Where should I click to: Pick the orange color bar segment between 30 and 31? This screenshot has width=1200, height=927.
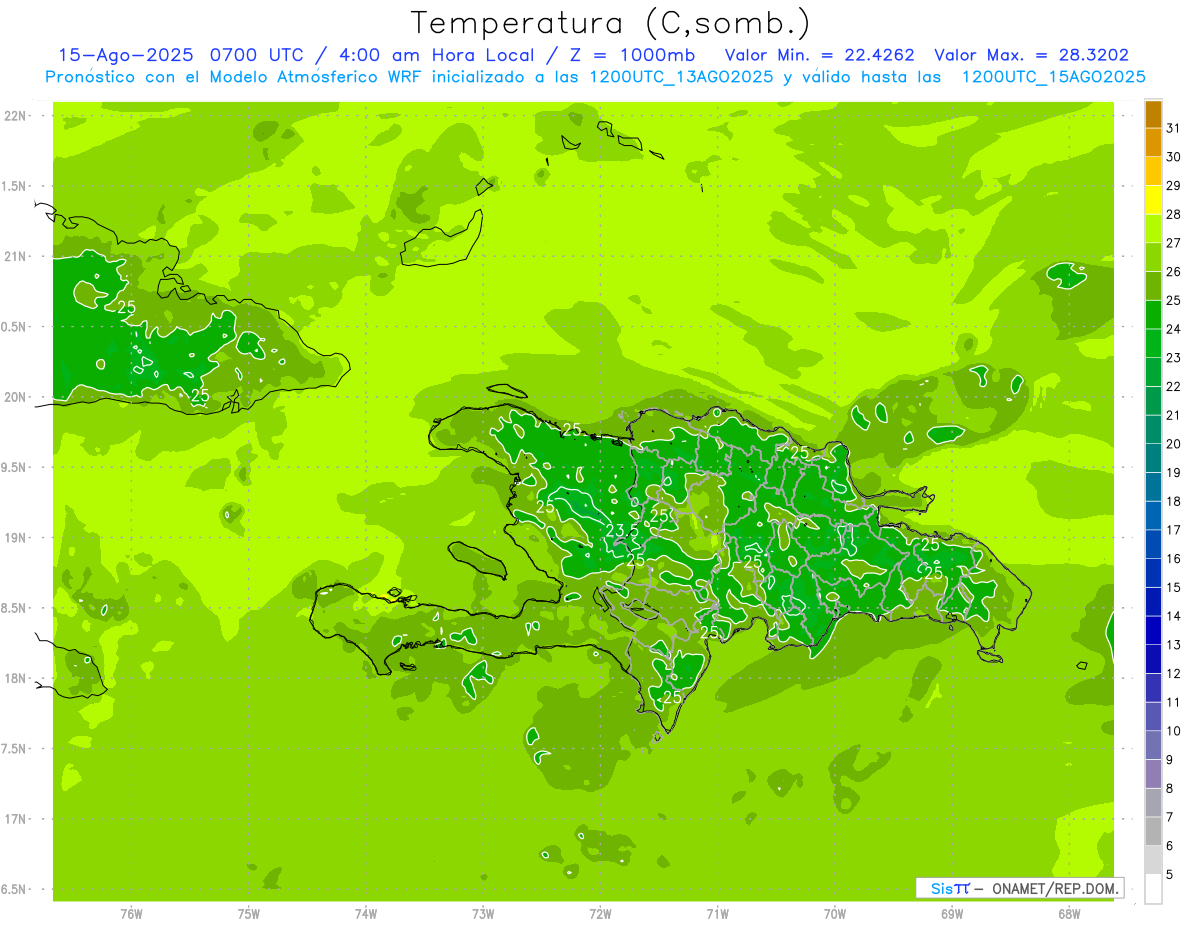1153,143
